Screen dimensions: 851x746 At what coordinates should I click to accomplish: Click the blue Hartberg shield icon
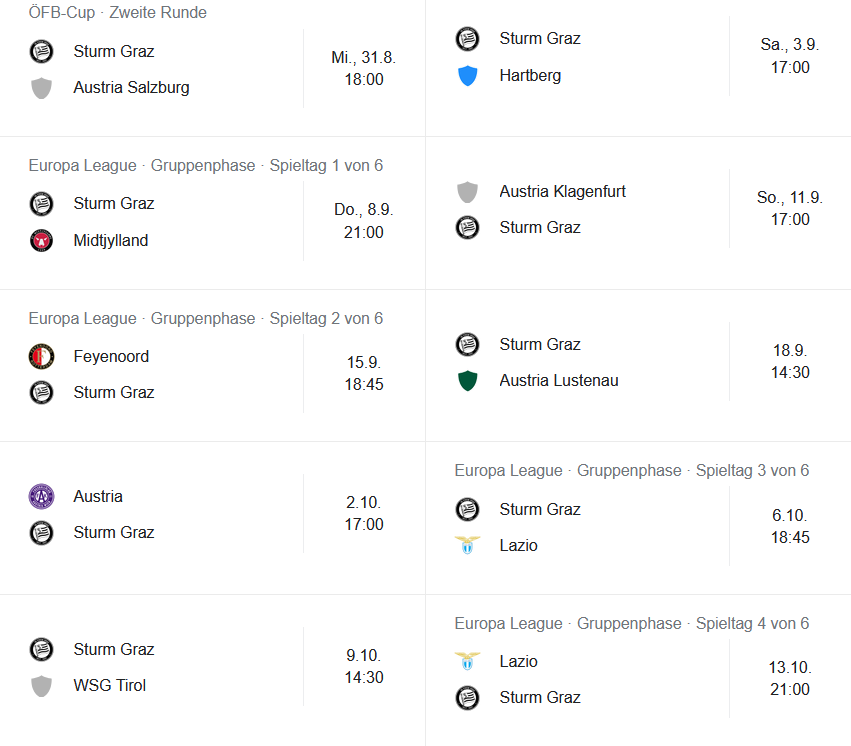click(x=467, y=75)
